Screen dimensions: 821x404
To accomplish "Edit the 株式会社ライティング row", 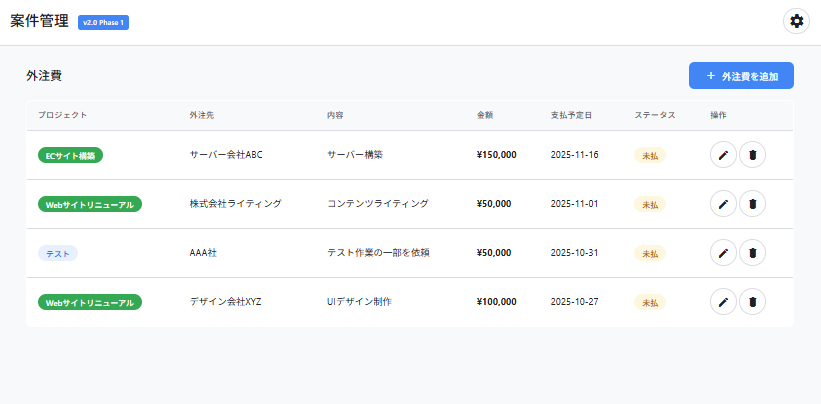I will [x=723, y=204].
